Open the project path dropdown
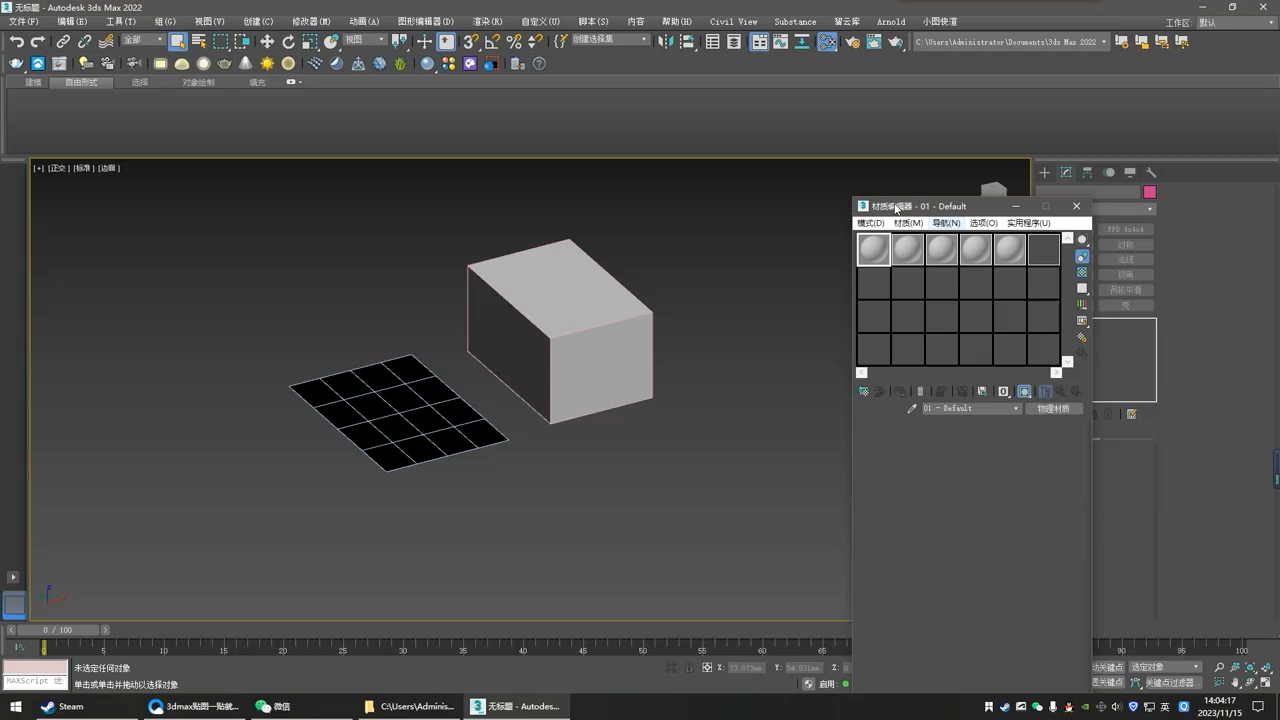1280x720 pixels. click(x=1011, y=42)
